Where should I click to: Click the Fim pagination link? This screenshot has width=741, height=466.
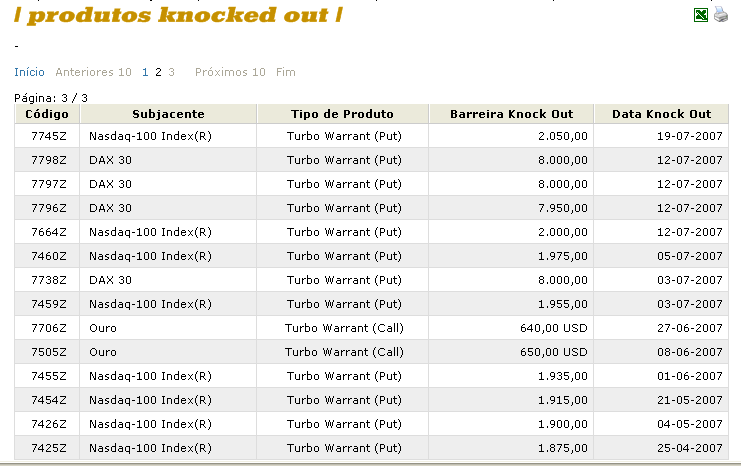point(286,72)
